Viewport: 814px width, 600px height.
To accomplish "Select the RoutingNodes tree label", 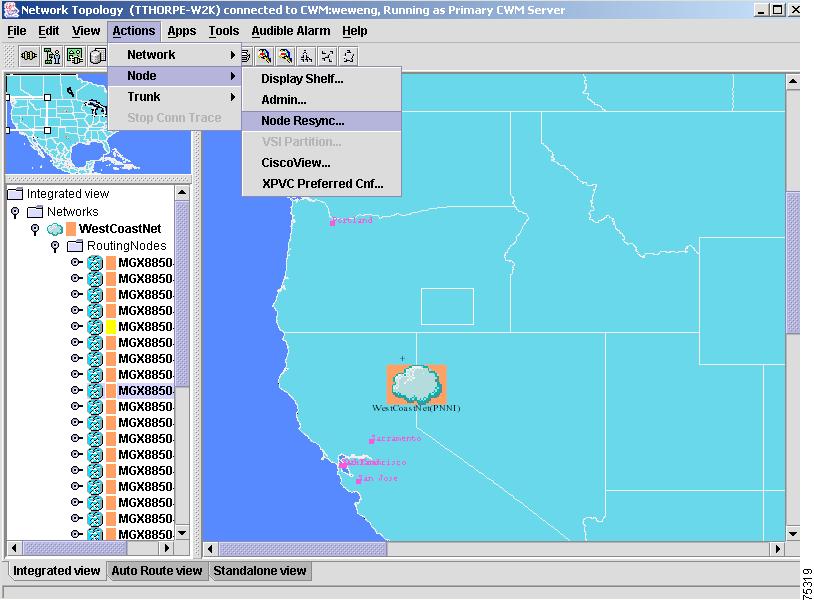I will tap(127, 246).
